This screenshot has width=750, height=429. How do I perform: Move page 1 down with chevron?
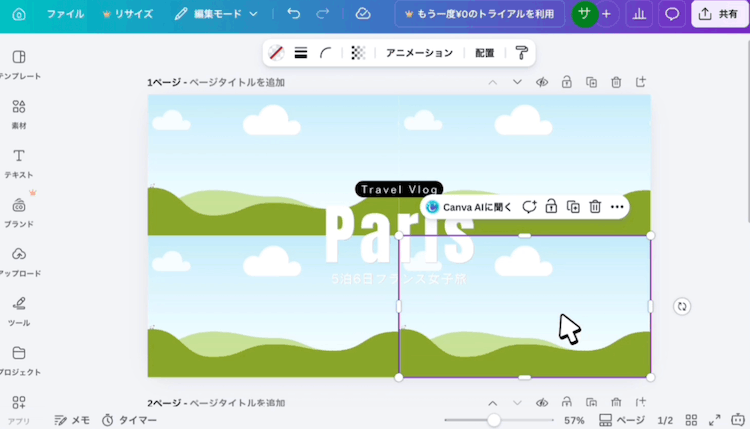(x=517, y=82)
